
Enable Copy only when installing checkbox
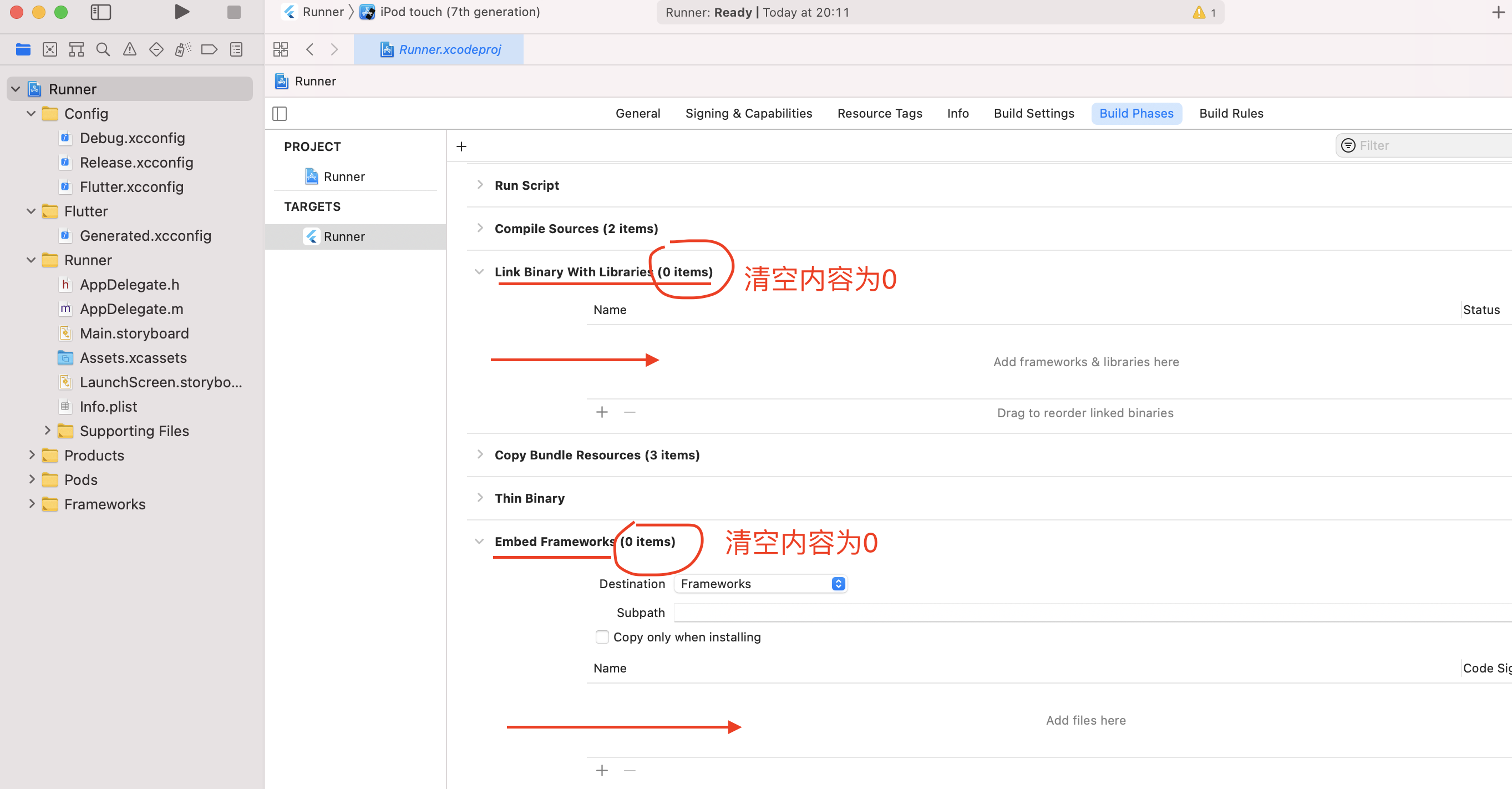tap(602, 637)
